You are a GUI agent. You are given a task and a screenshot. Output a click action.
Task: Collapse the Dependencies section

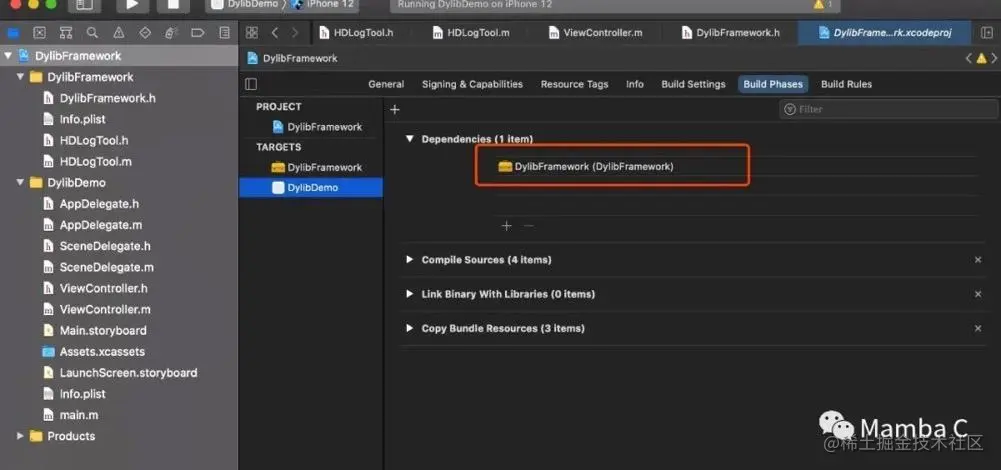click(x=410, y=139)
